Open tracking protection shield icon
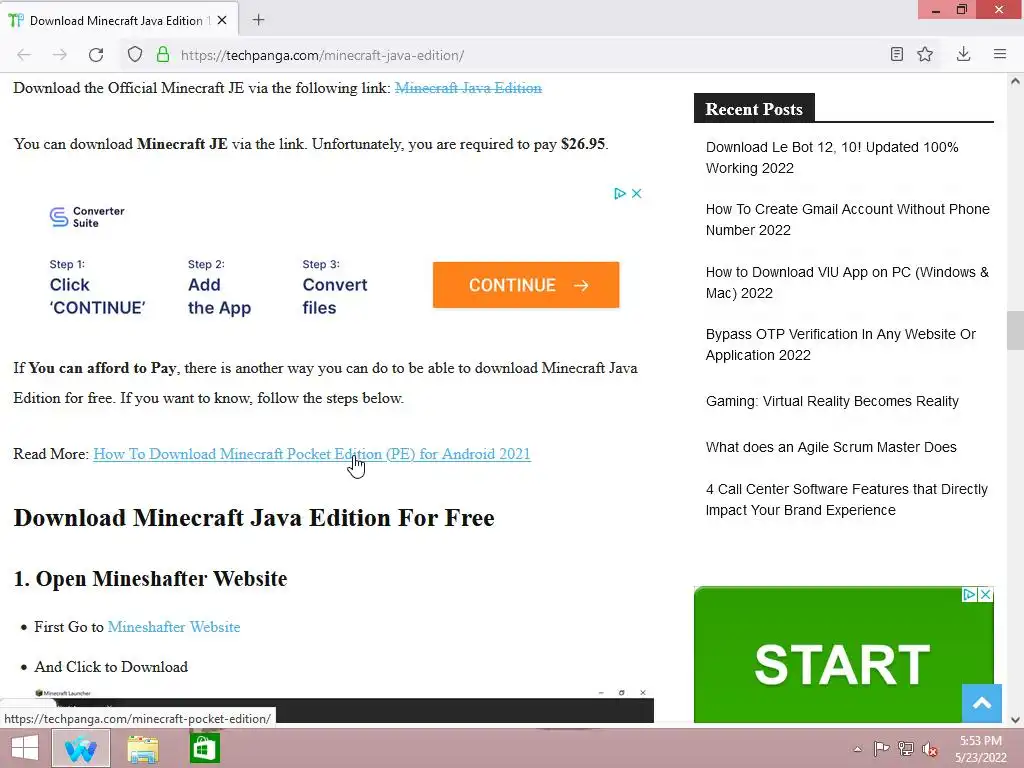Screen dimensions: 1024x768 point(135,55)
